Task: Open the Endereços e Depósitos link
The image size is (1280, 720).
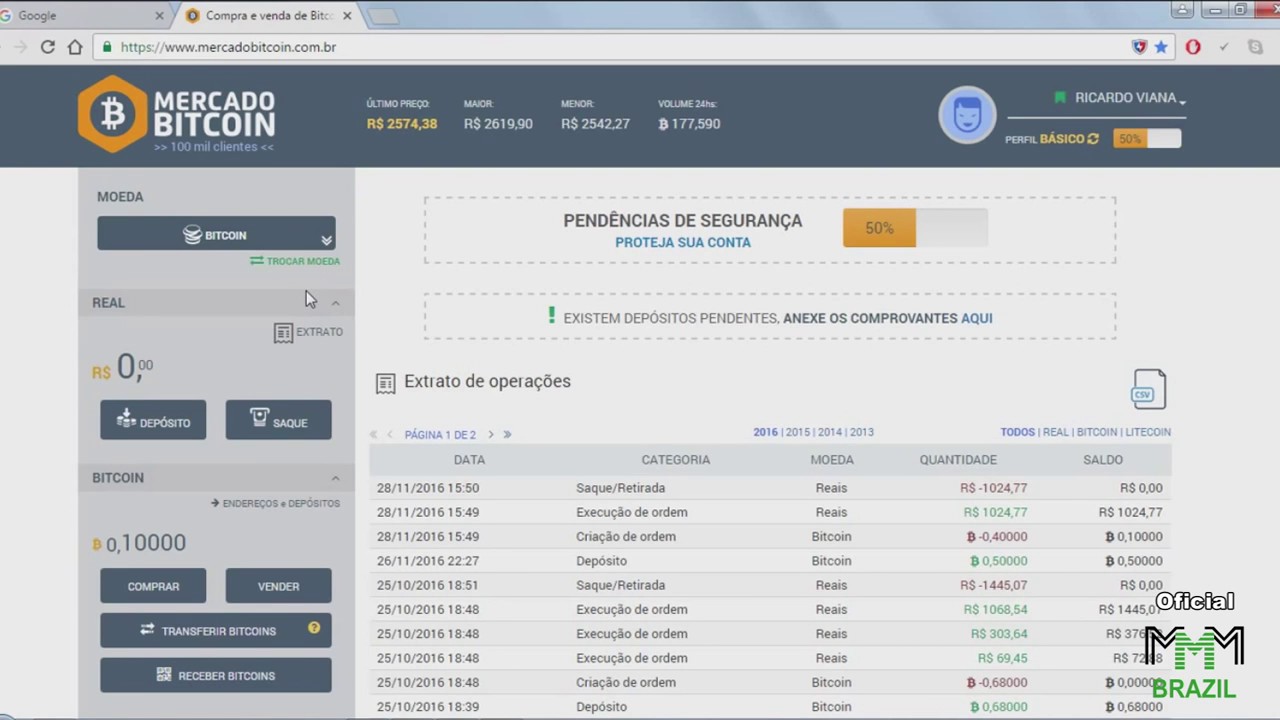Action: pos(276,503)
